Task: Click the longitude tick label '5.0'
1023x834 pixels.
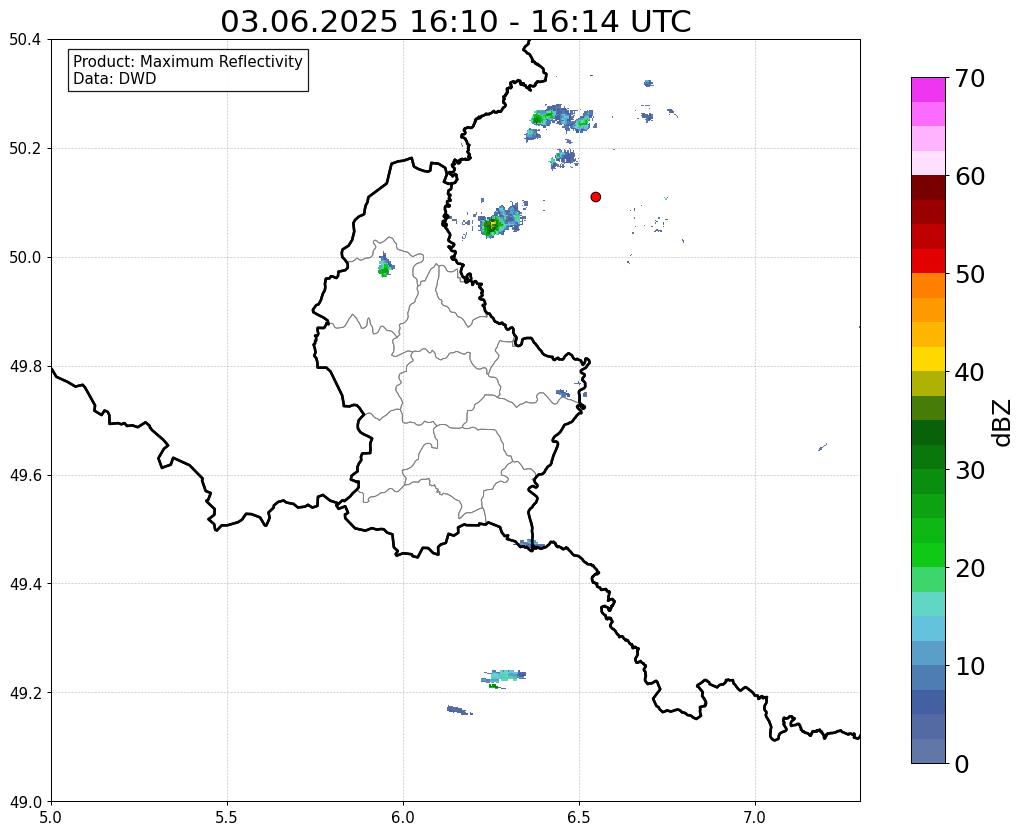Action: (x=51, y=817)
